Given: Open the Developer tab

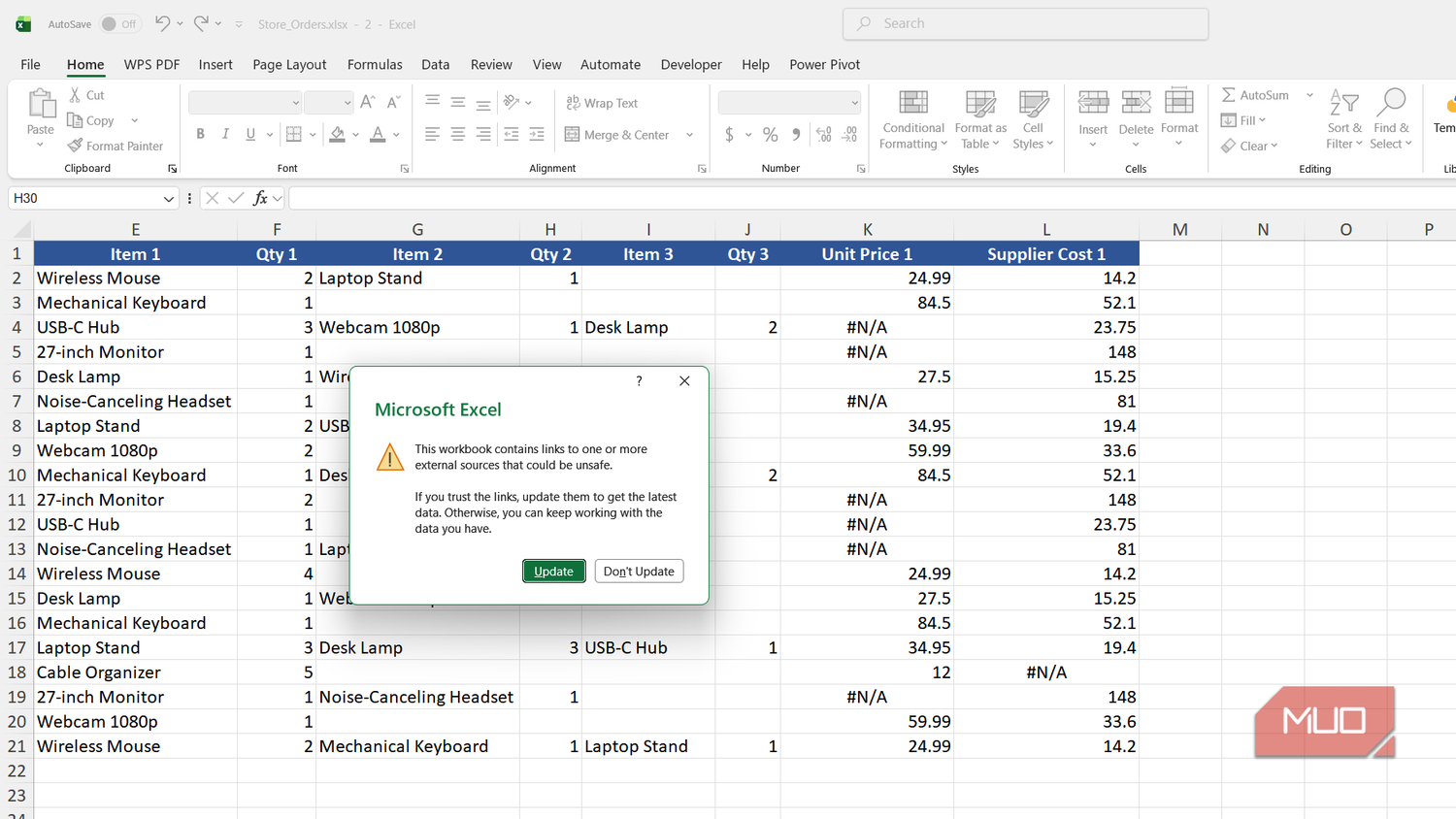Looking at the screenshot, I should 691,64.
